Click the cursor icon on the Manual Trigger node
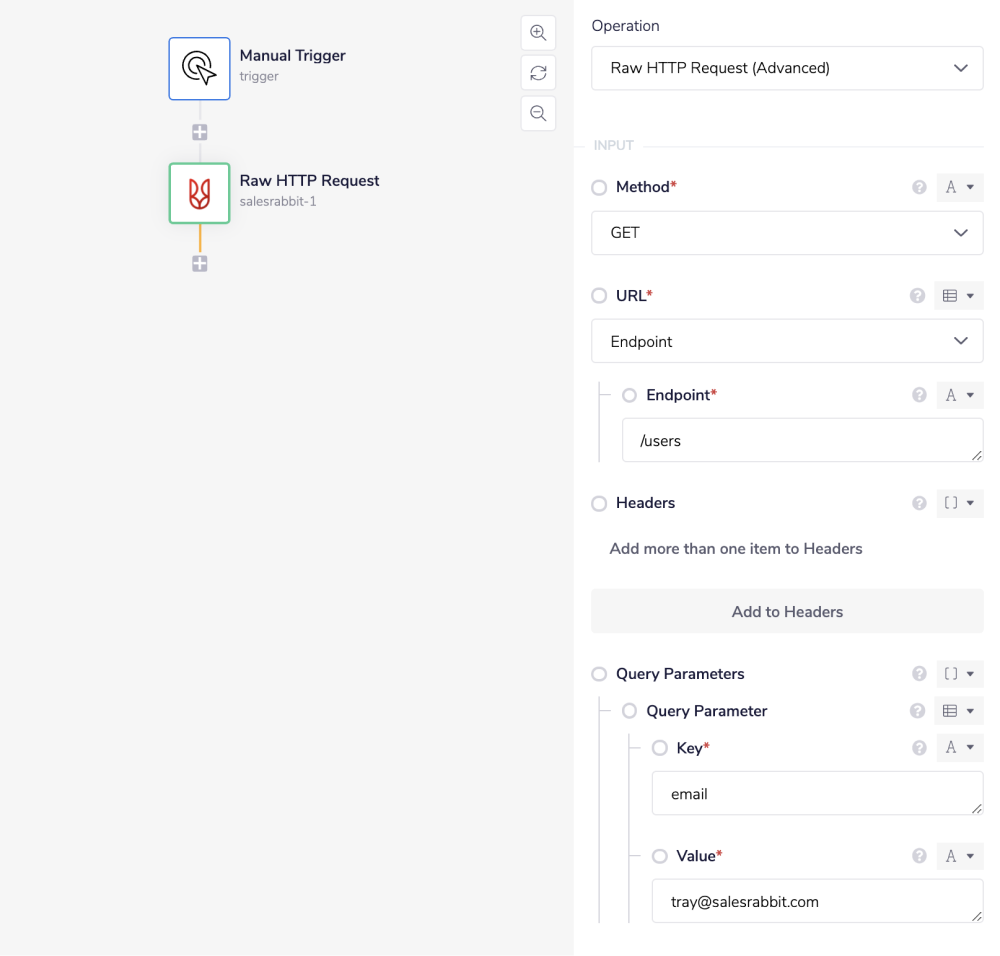The image size is (1000, 956). click(199, 68)
